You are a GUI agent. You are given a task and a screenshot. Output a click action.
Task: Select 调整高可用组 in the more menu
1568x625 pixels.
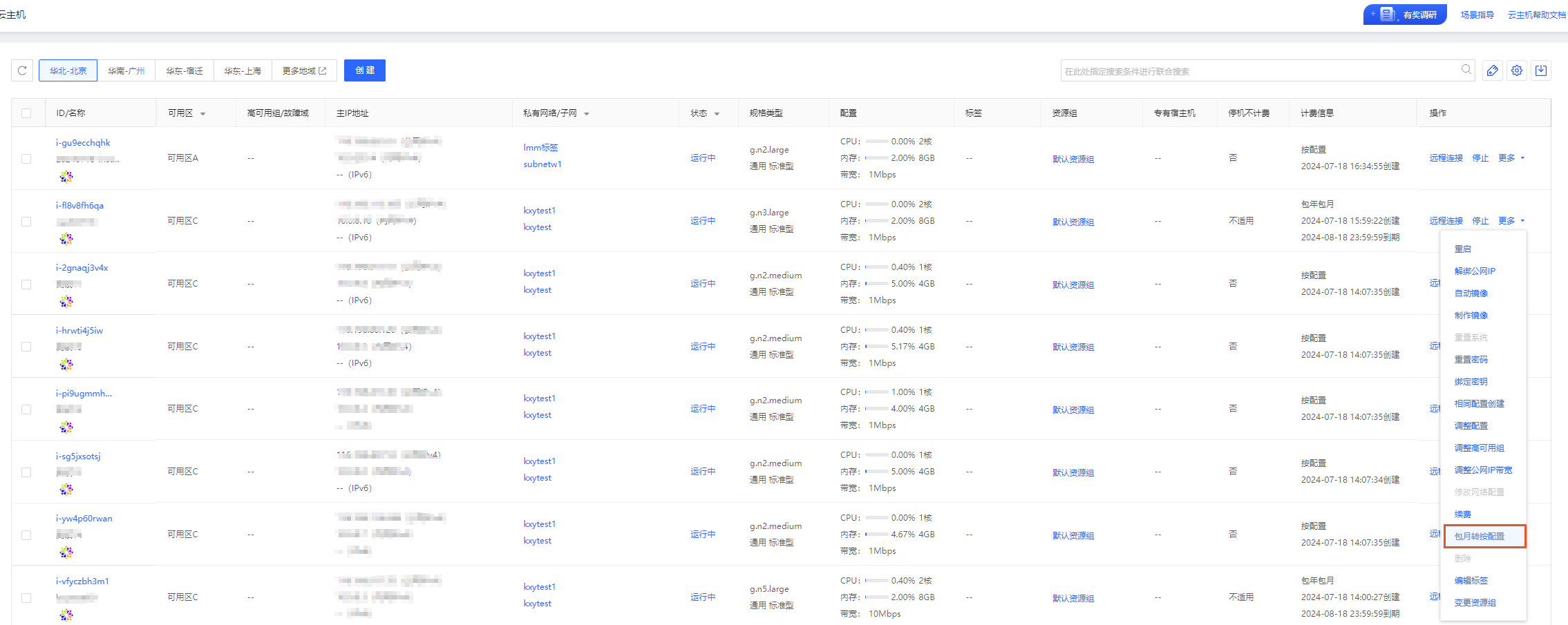coord(1480,448)
